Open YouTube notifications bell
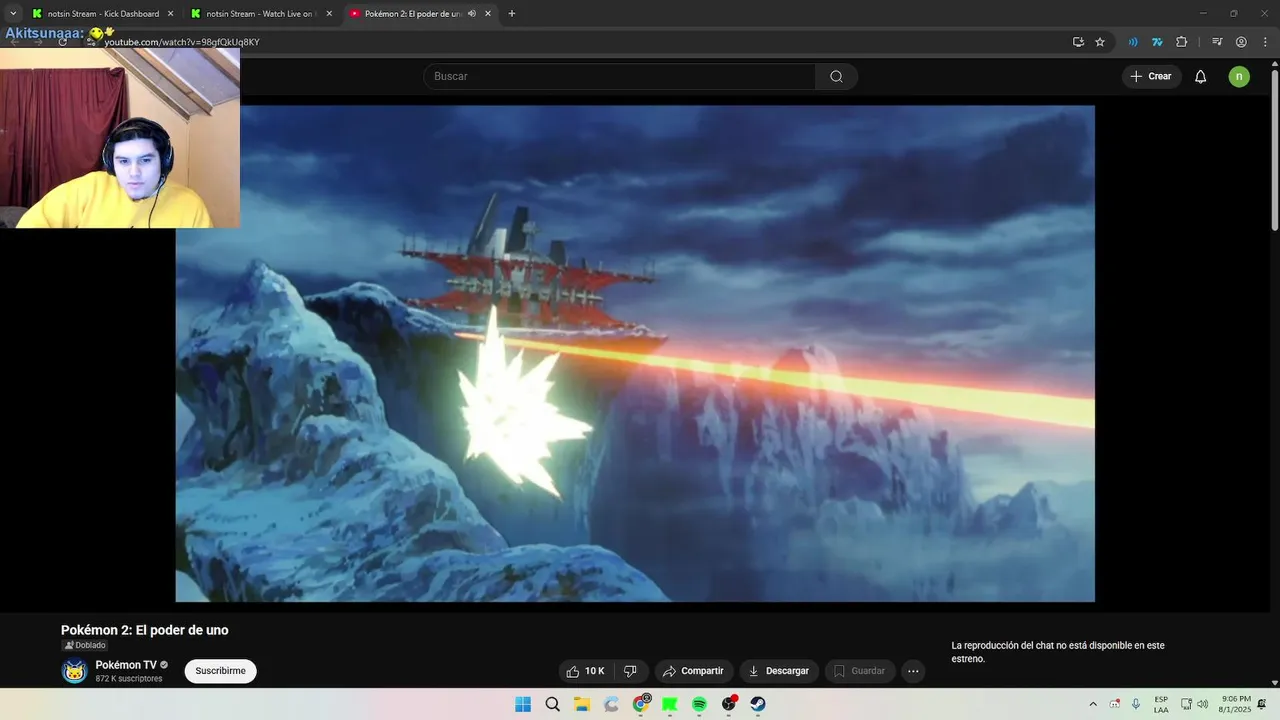Image resolution: width=1280 pixels, height=720 pixels. tap(1201, 76)
